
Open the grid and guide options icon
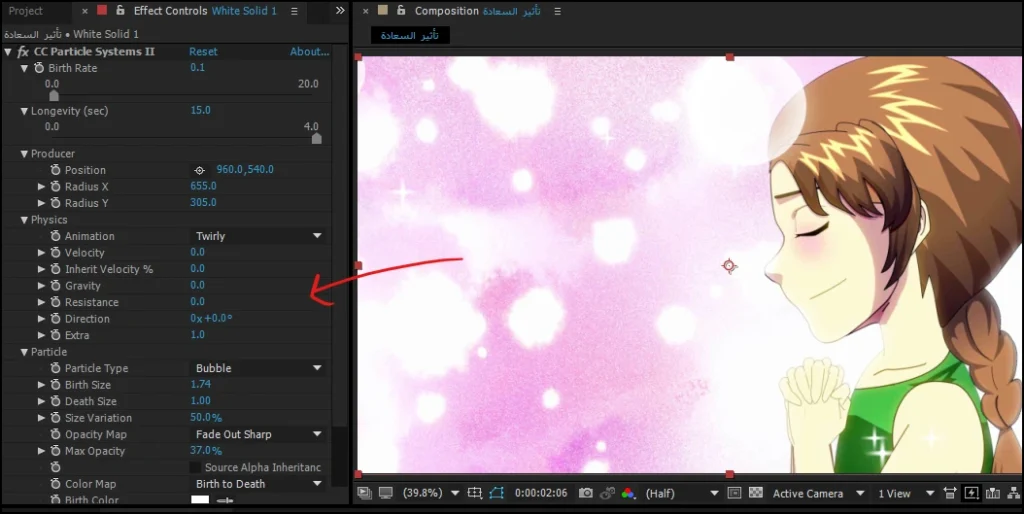[x=475, y=493]
